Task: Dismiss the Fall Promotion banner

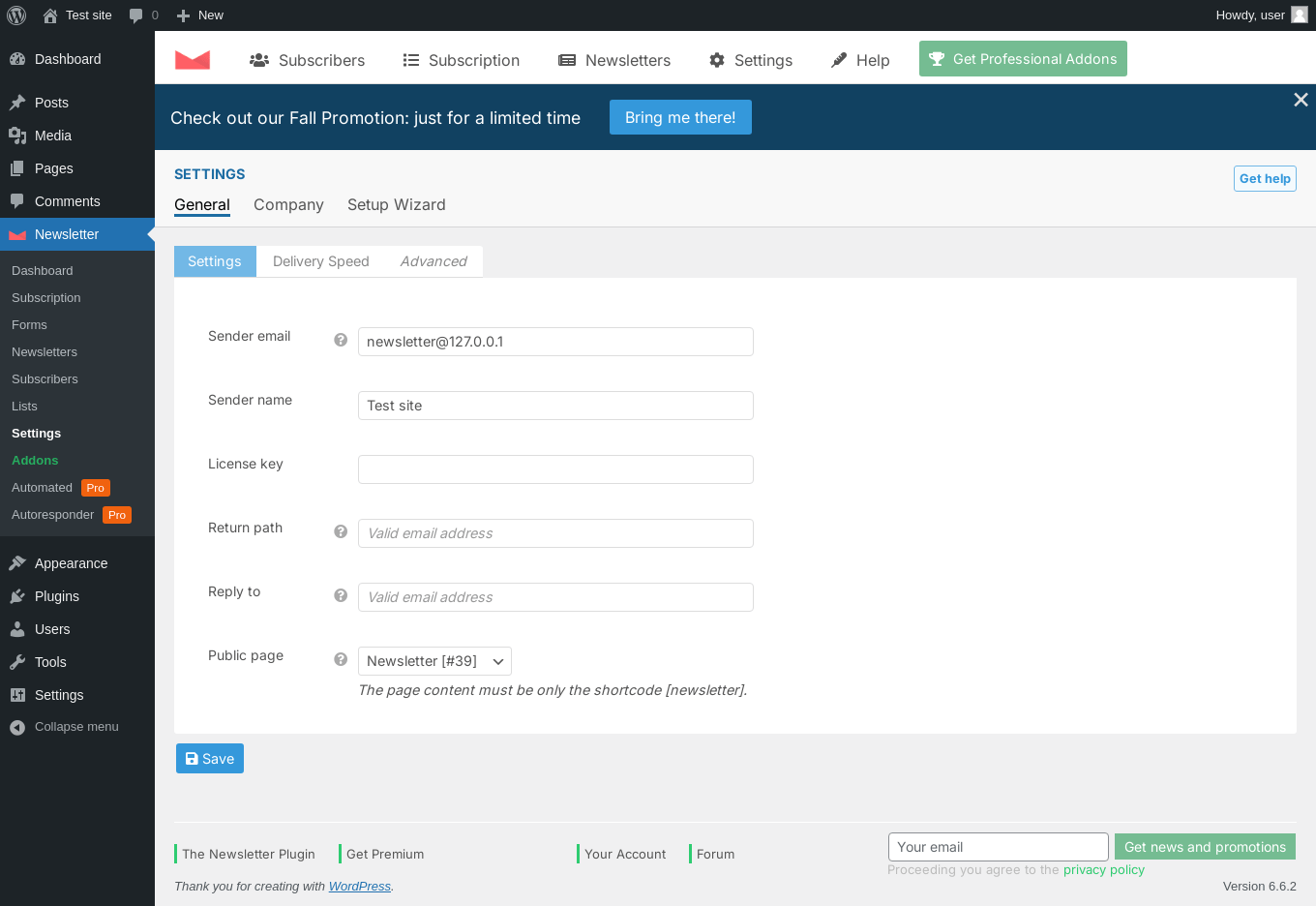Action: click(x=1301, y=100)
